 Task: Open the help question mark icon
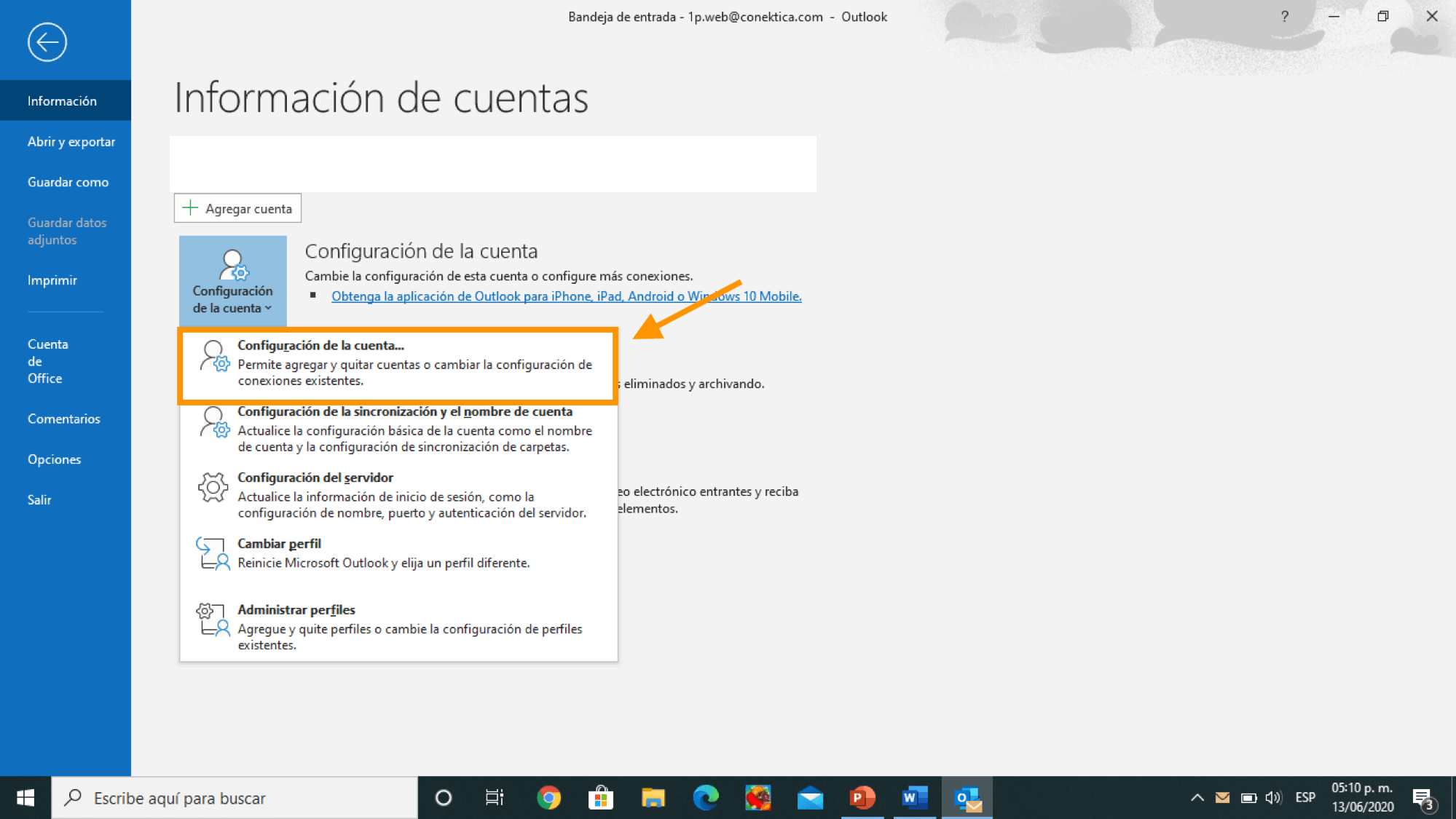[x=1285, y=17]
